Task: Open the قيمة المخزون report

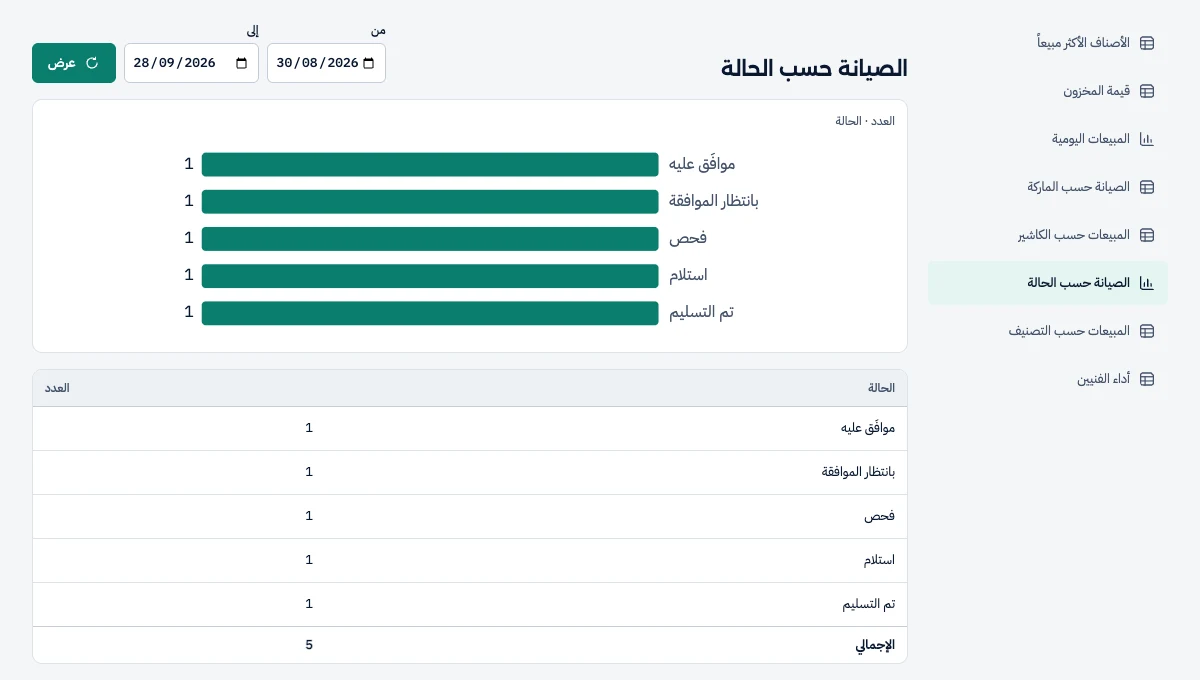Action: (1048, 91)
